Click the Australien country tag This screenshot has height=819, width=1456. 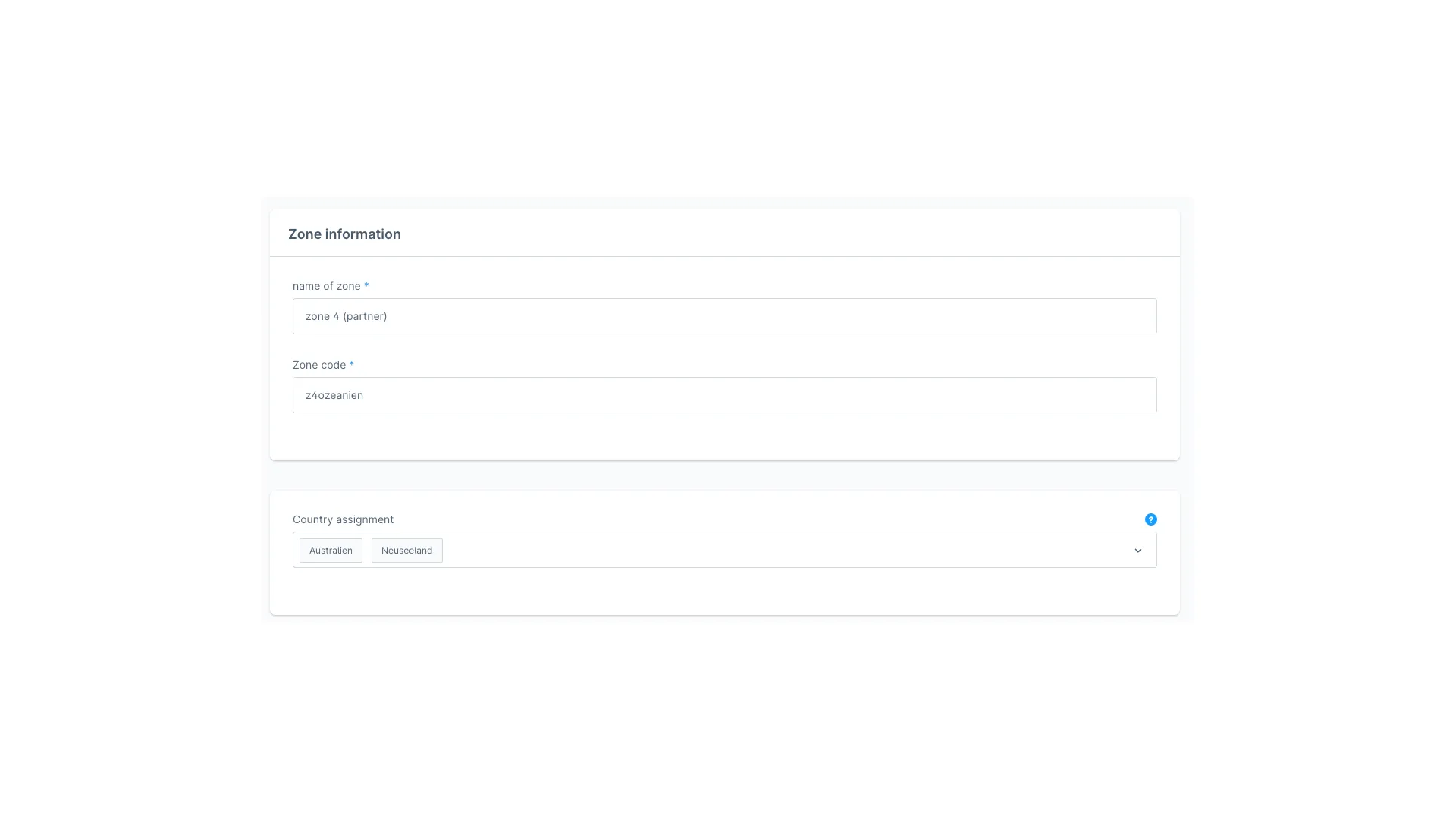[x=331, y=551]
